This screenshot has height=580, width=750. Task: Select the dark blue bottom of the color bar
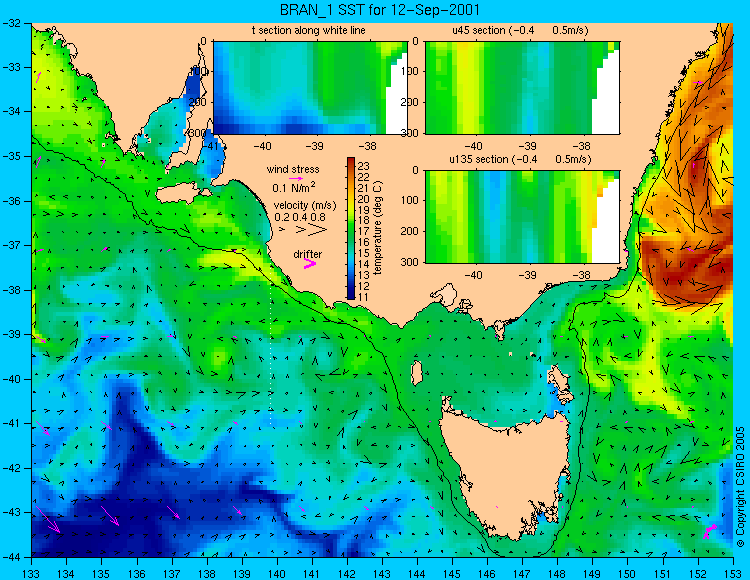coord(351,296)
